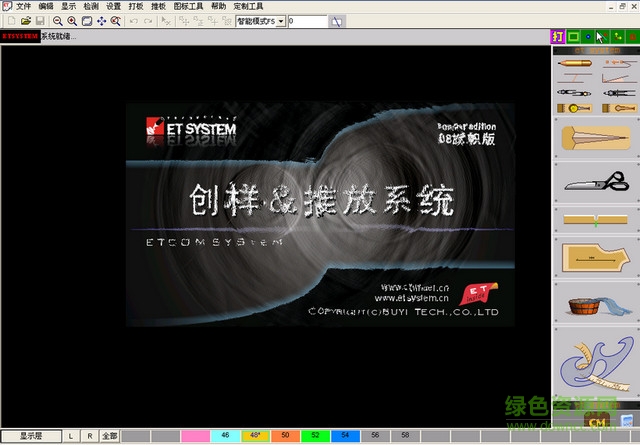Select the outline tape measure tool

pos(619,108)
